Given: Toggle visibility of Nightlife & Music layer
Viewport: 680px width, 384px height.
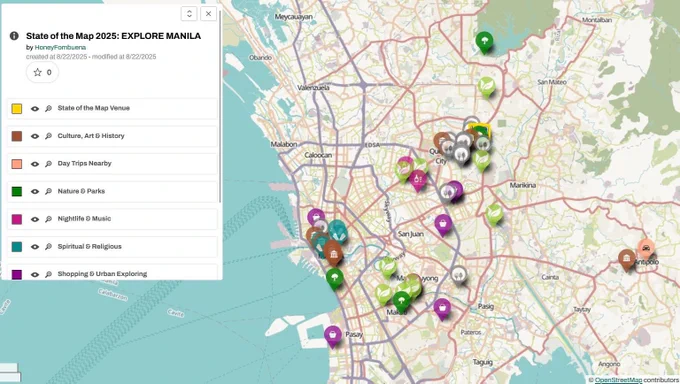Looking at the screenshot, I should 35,219.
